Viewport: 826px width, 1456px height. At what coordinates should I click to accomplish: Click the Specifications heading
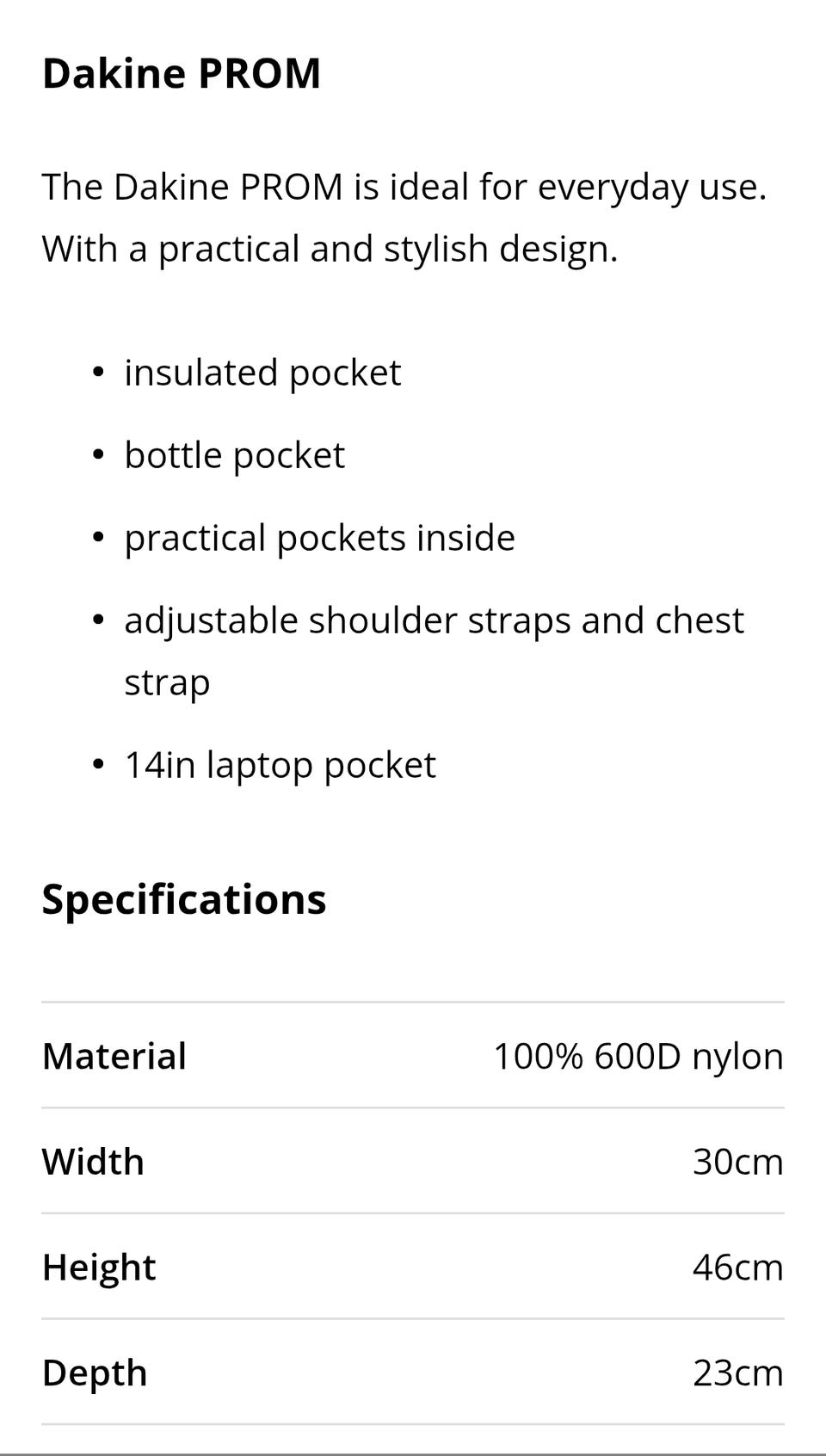(x=184, y=900)
